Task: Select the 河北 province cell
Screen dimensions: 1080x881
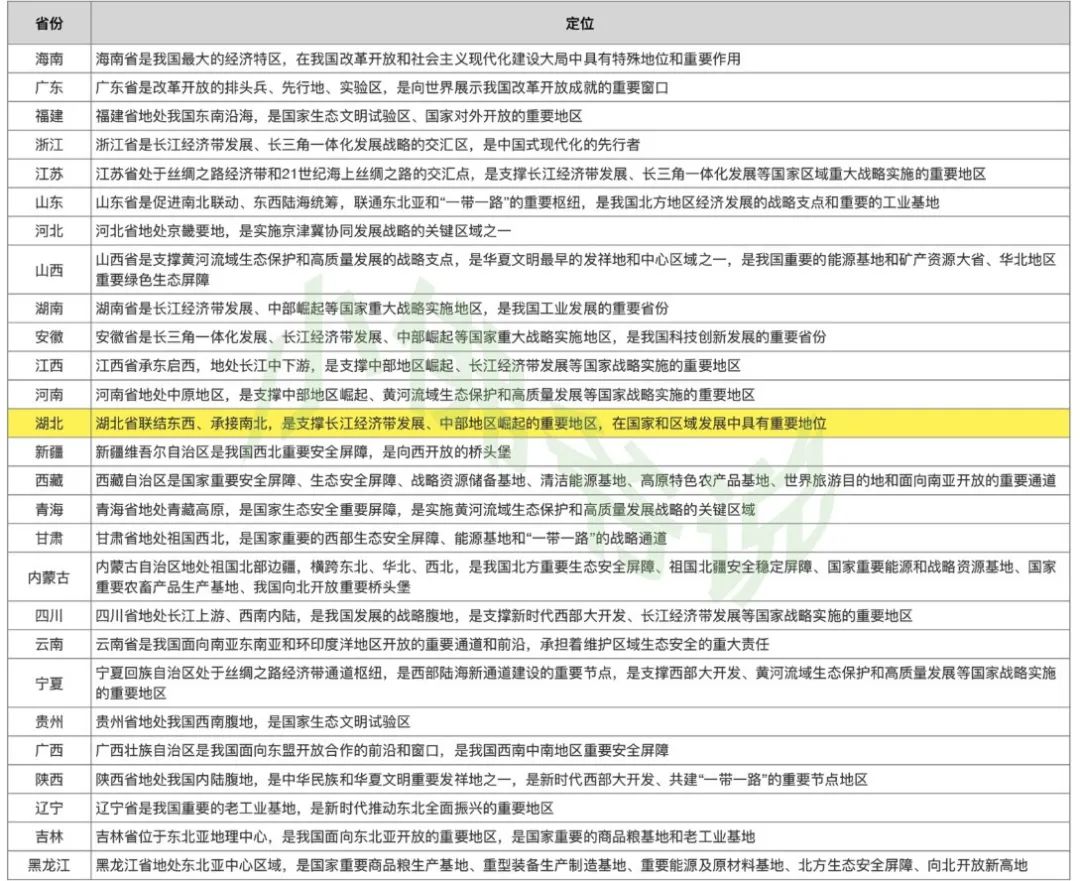Action: (x=49, y=231)
